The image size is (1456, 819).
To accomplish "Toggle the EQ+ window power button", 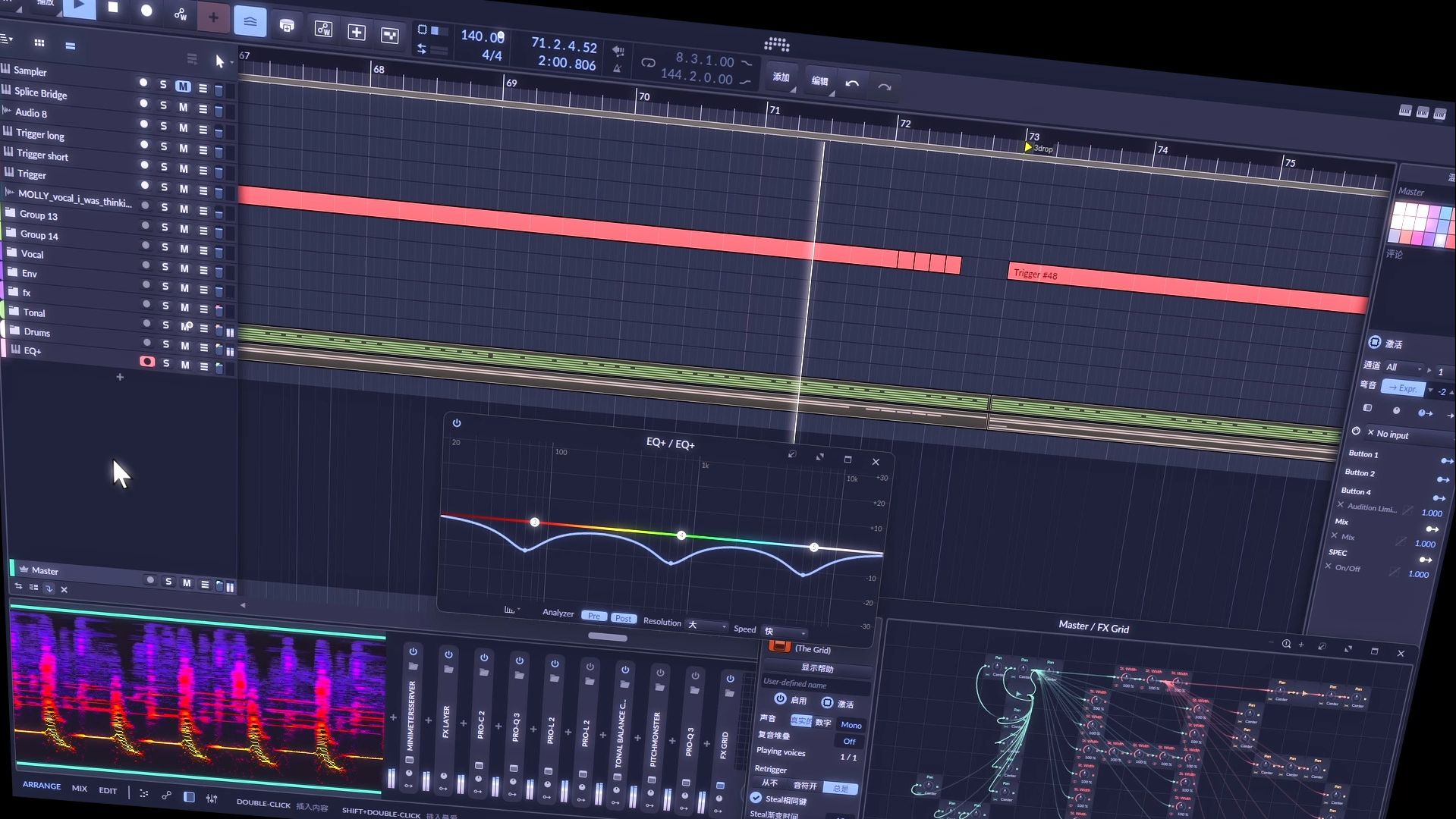I will (x=456, y=423).
